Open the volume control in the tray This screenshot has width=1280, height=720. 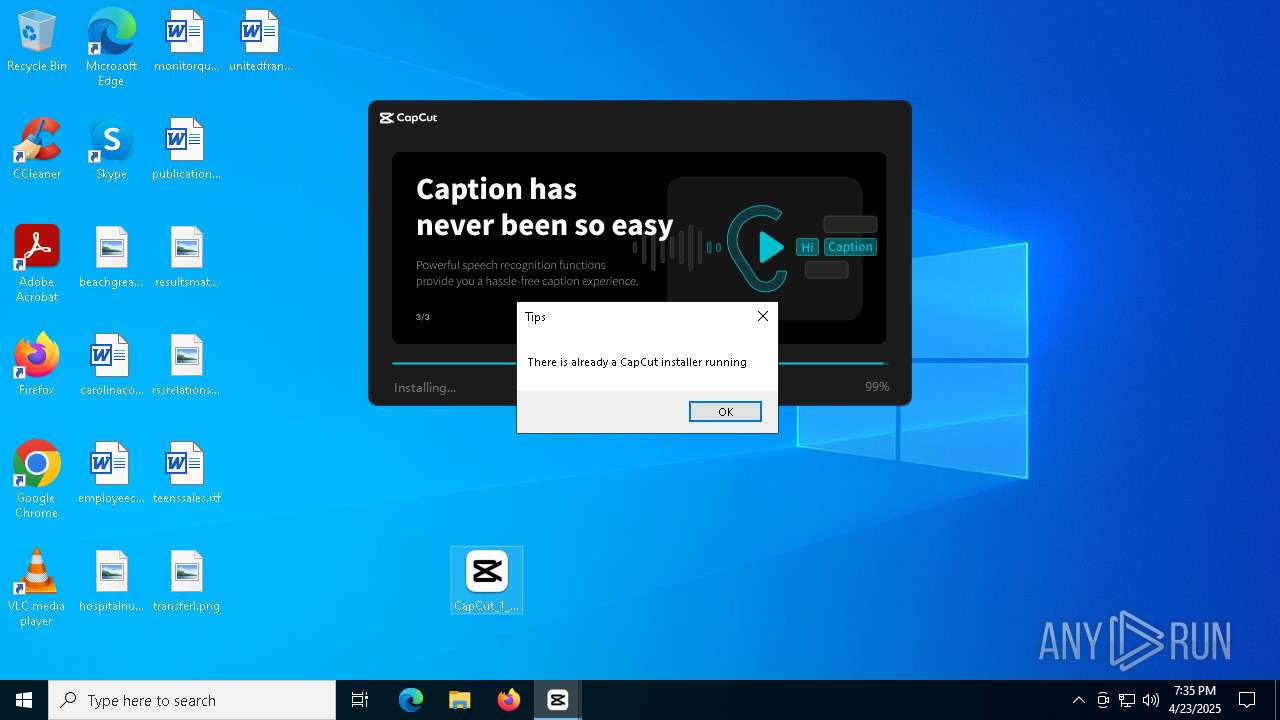click(x=1151, y=700)
